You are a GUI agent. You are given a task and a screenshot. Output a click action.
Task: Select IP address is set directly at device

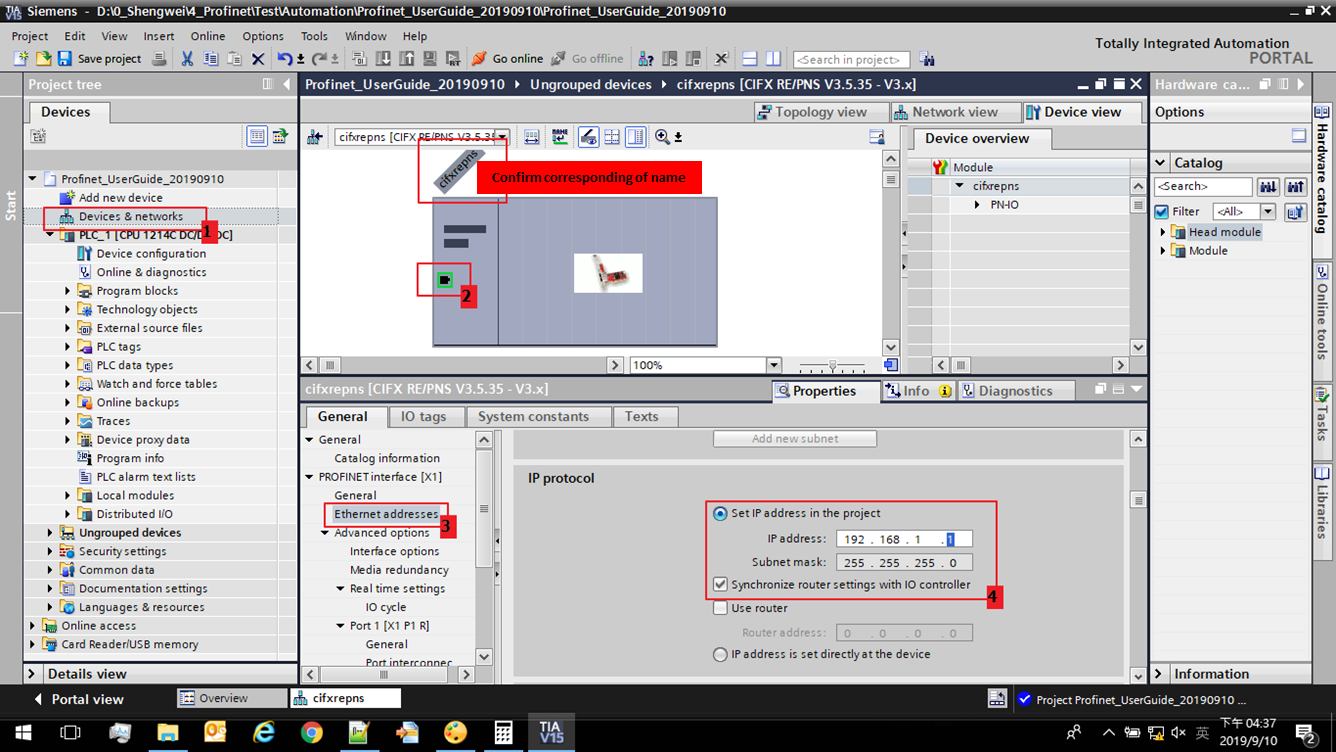pos(720,654)
